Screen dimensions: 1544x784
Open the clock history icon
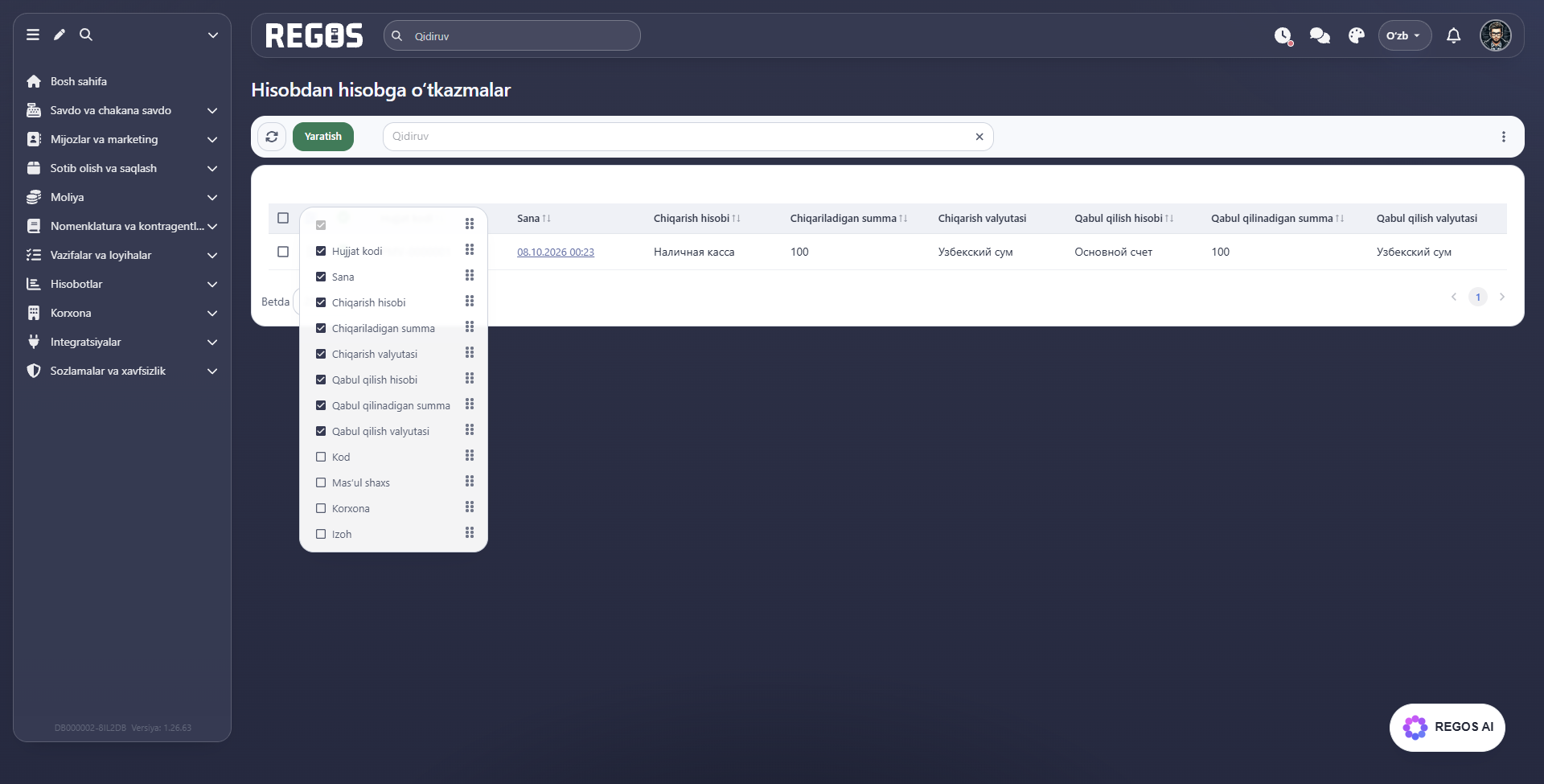1283,35
